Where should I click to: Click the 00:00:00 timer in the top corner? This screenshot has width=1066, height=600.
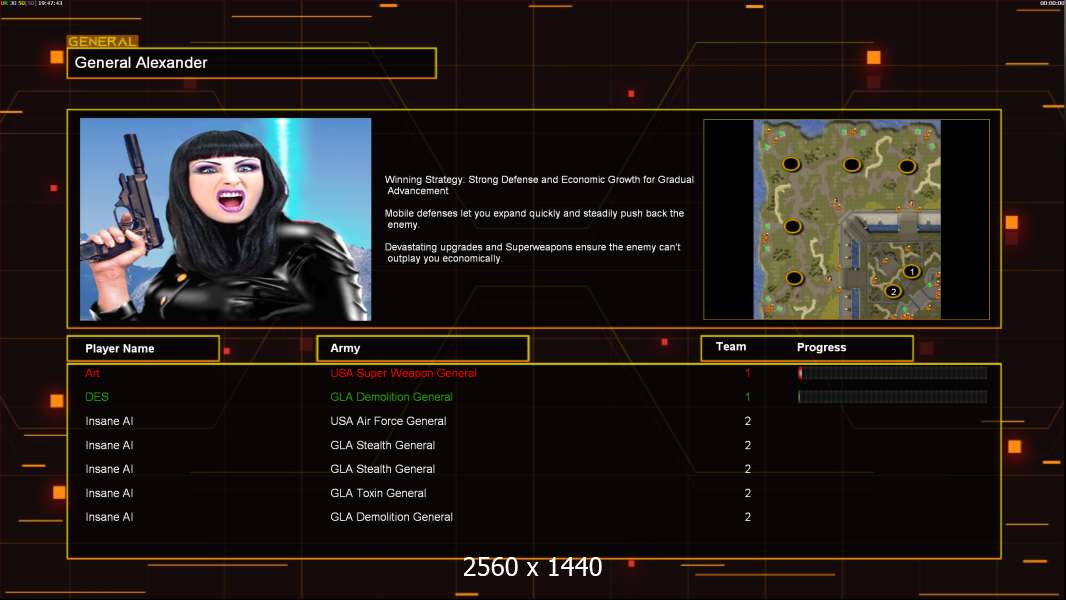[1052, 3]
